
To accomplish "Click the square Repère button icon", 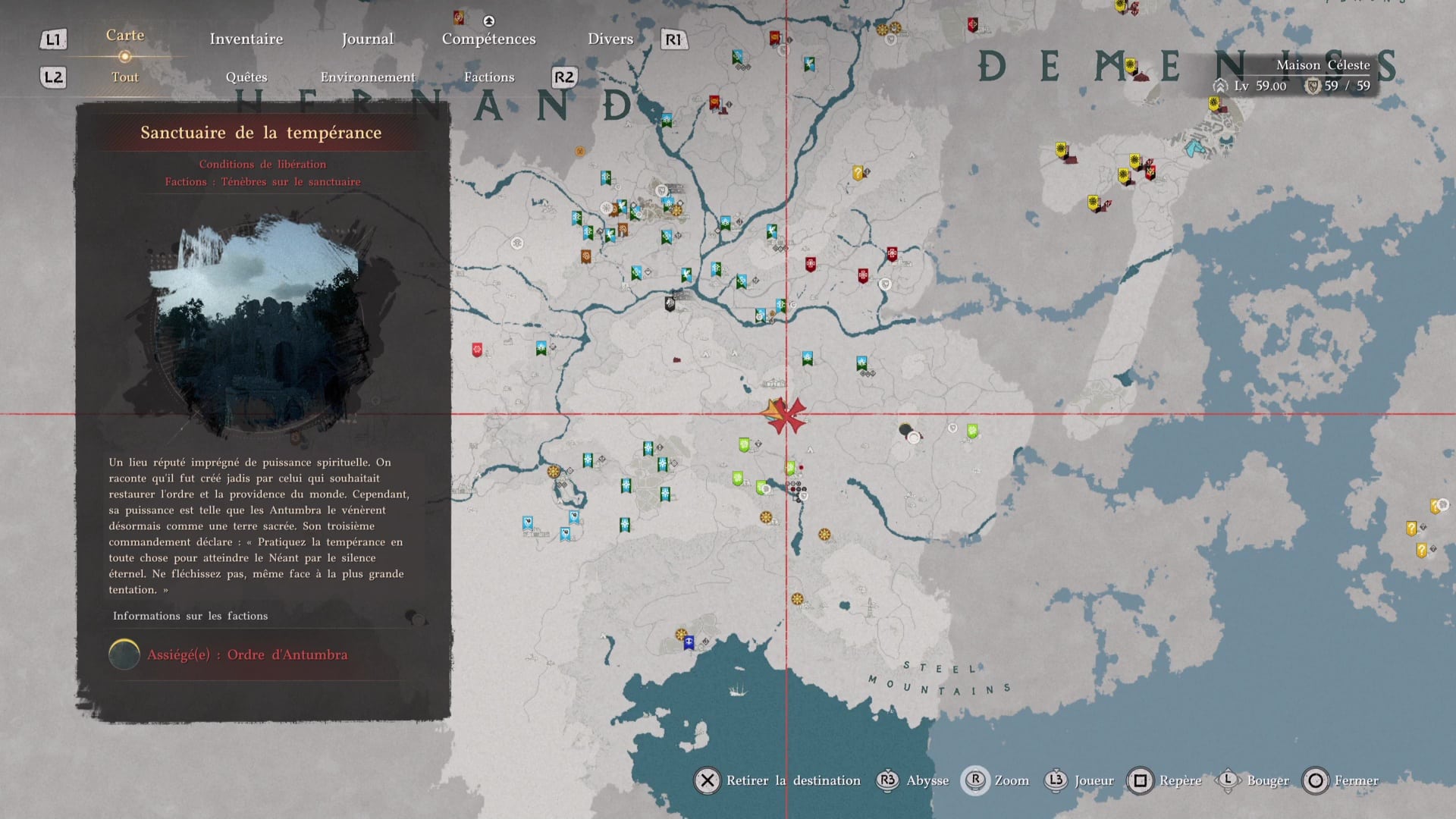I will coord(1140,780).
